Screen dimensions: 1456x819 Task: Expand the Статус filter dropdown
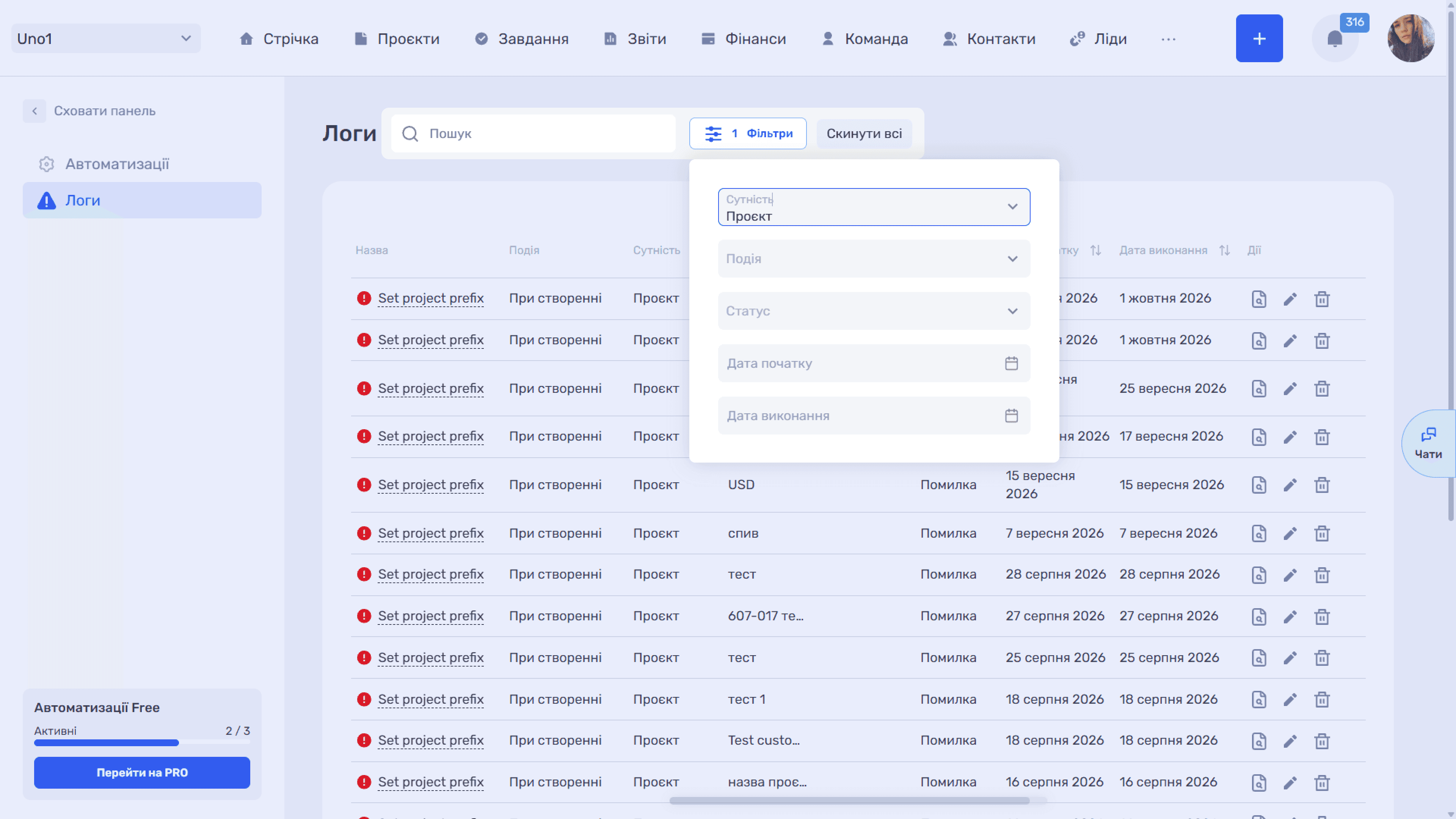tap(874, 311)
